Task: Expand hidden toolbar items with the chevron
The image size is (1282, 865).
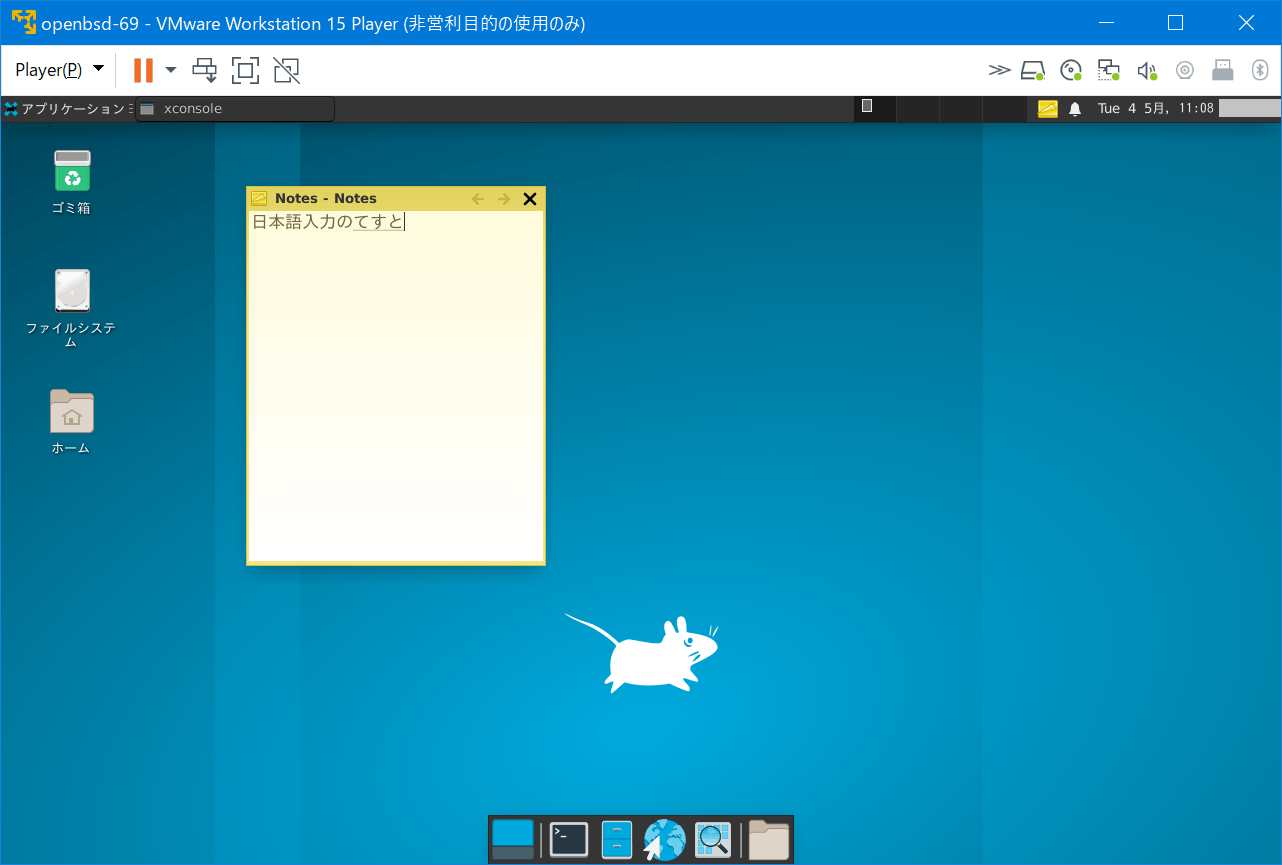Action: (999, 69)
